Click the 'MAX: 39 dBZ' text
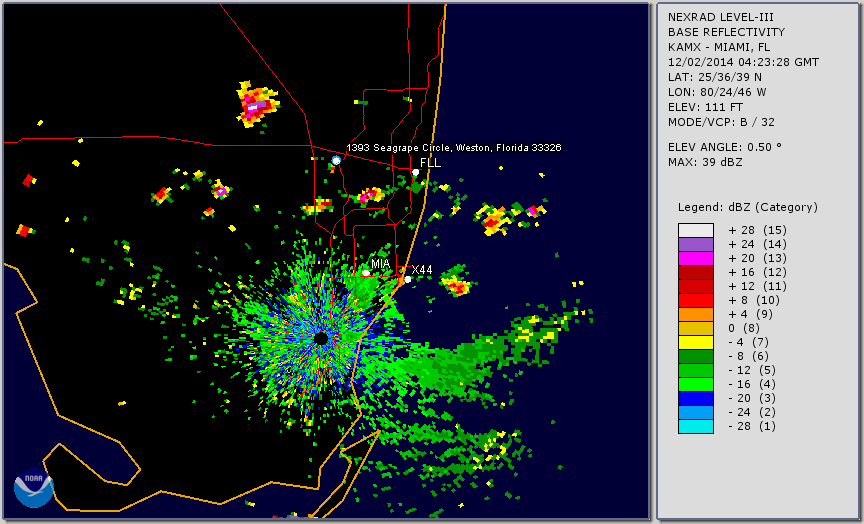864x524 pixels. point(705,162)
